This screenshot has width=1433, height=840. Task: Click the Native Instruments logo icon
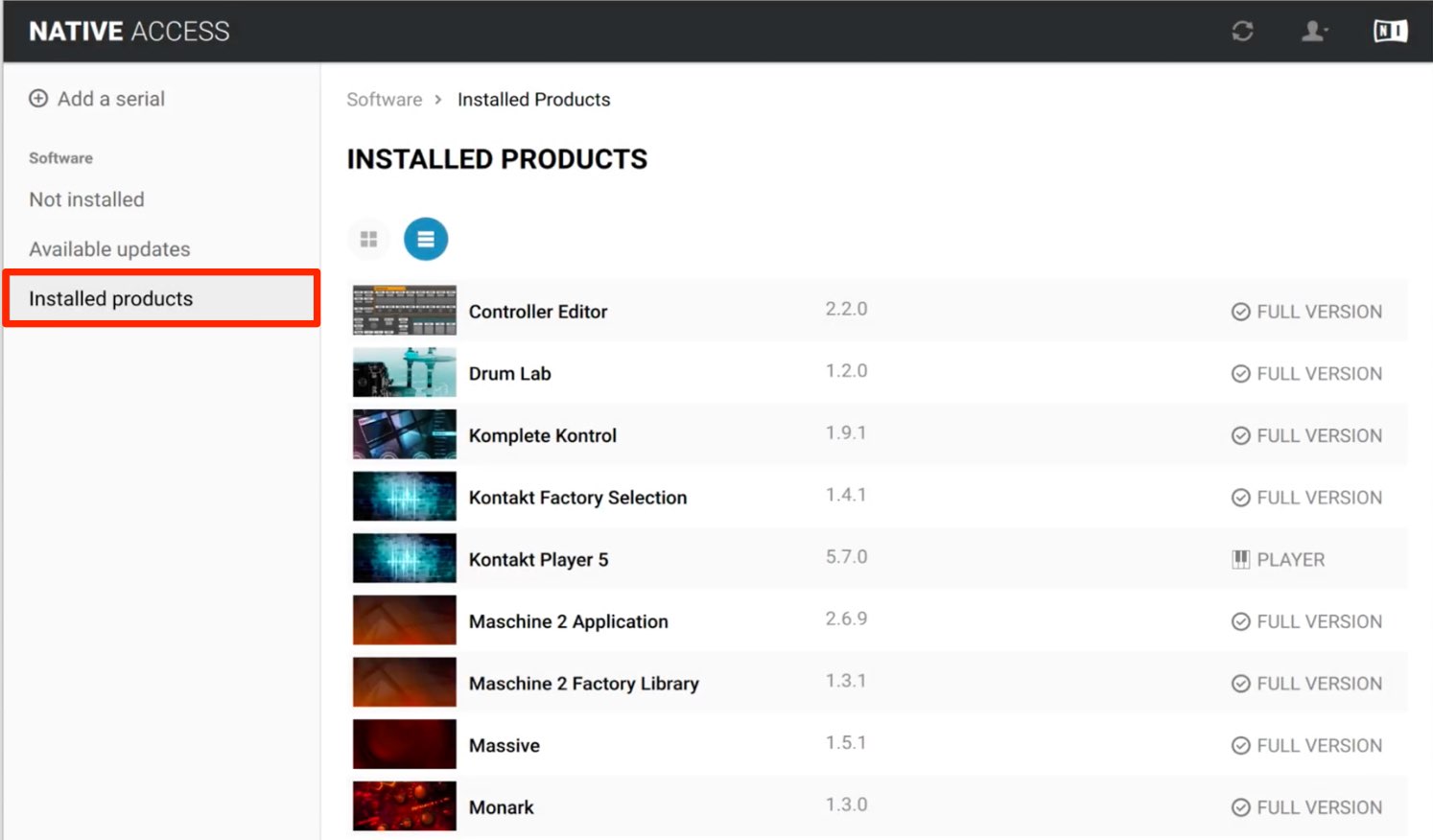coord(1390,32)
